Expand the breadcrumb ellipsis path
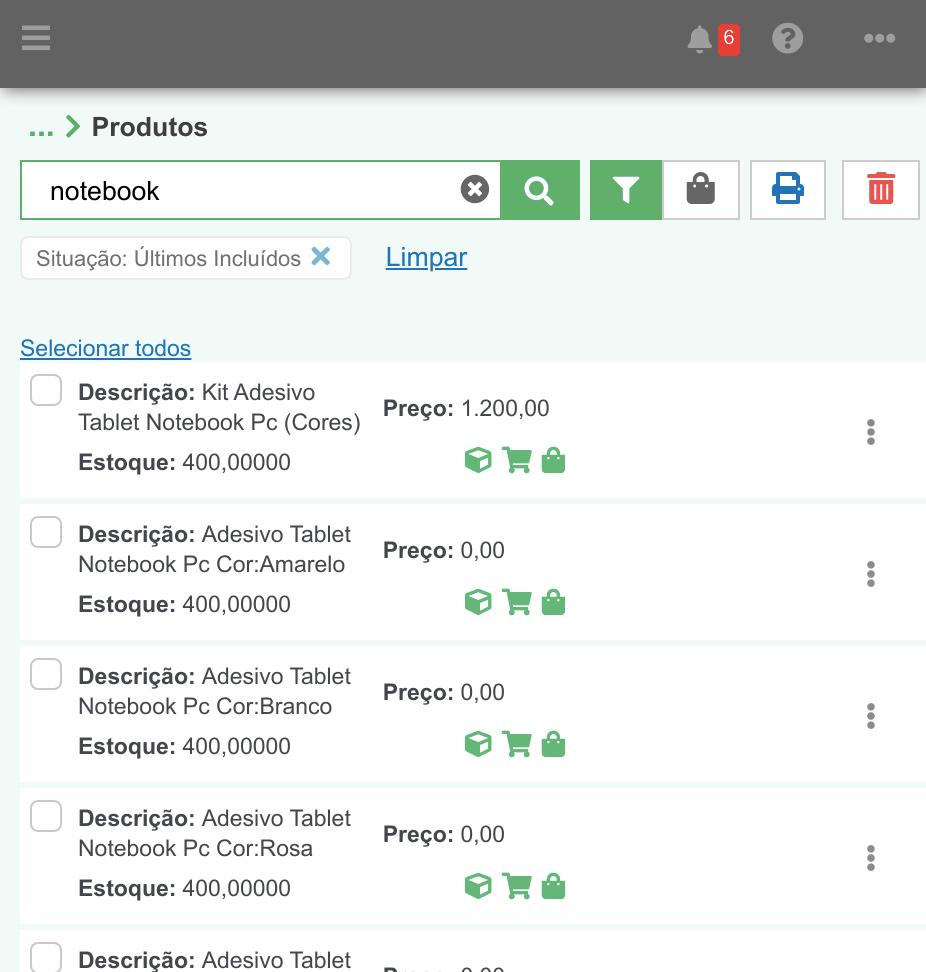This screenshot has height=972, width=926. (x=41, y=128)
